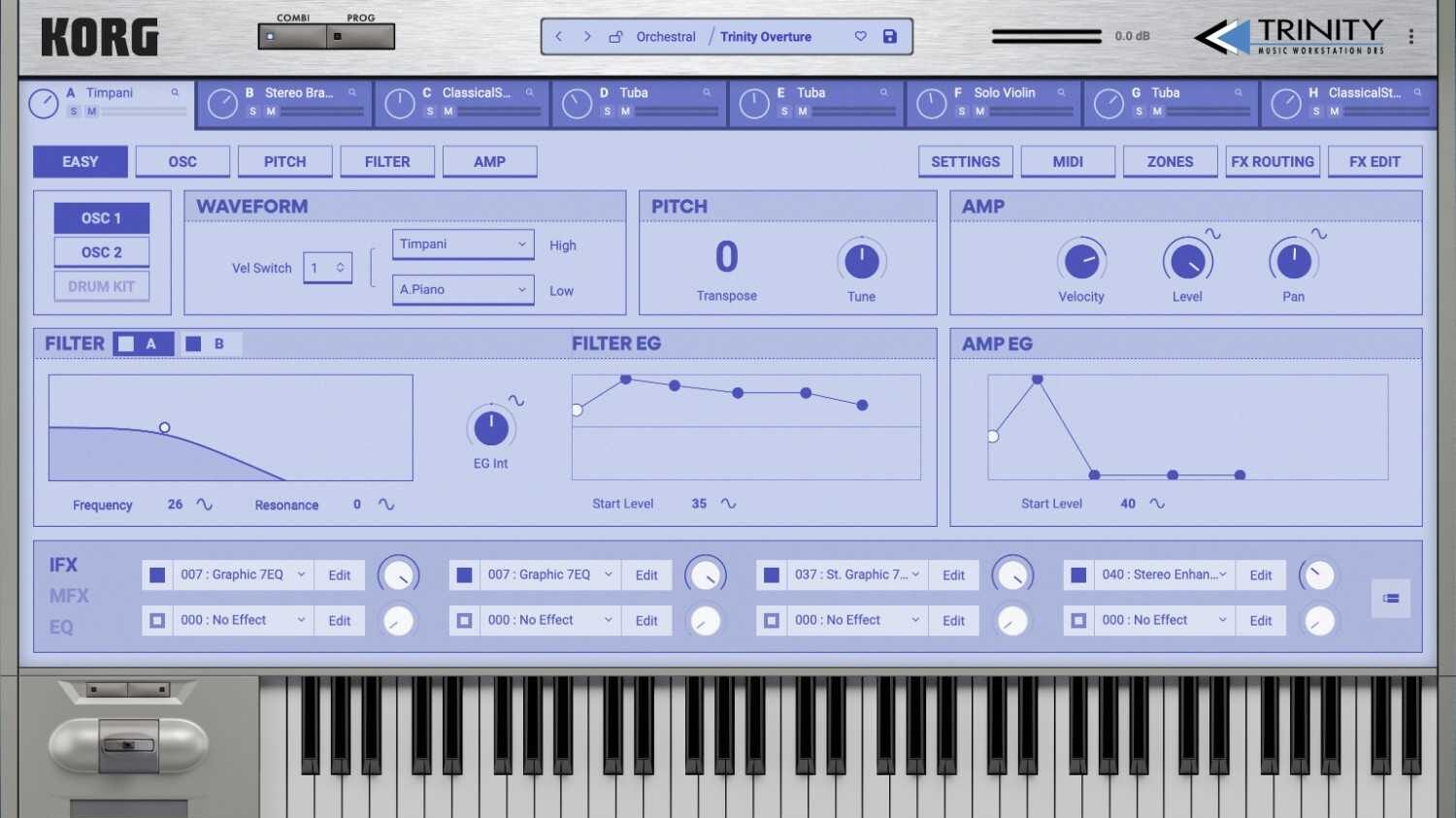Select OSC 2 button
This screenshot has height=818, width=1456.
click(x=102, y=252)
